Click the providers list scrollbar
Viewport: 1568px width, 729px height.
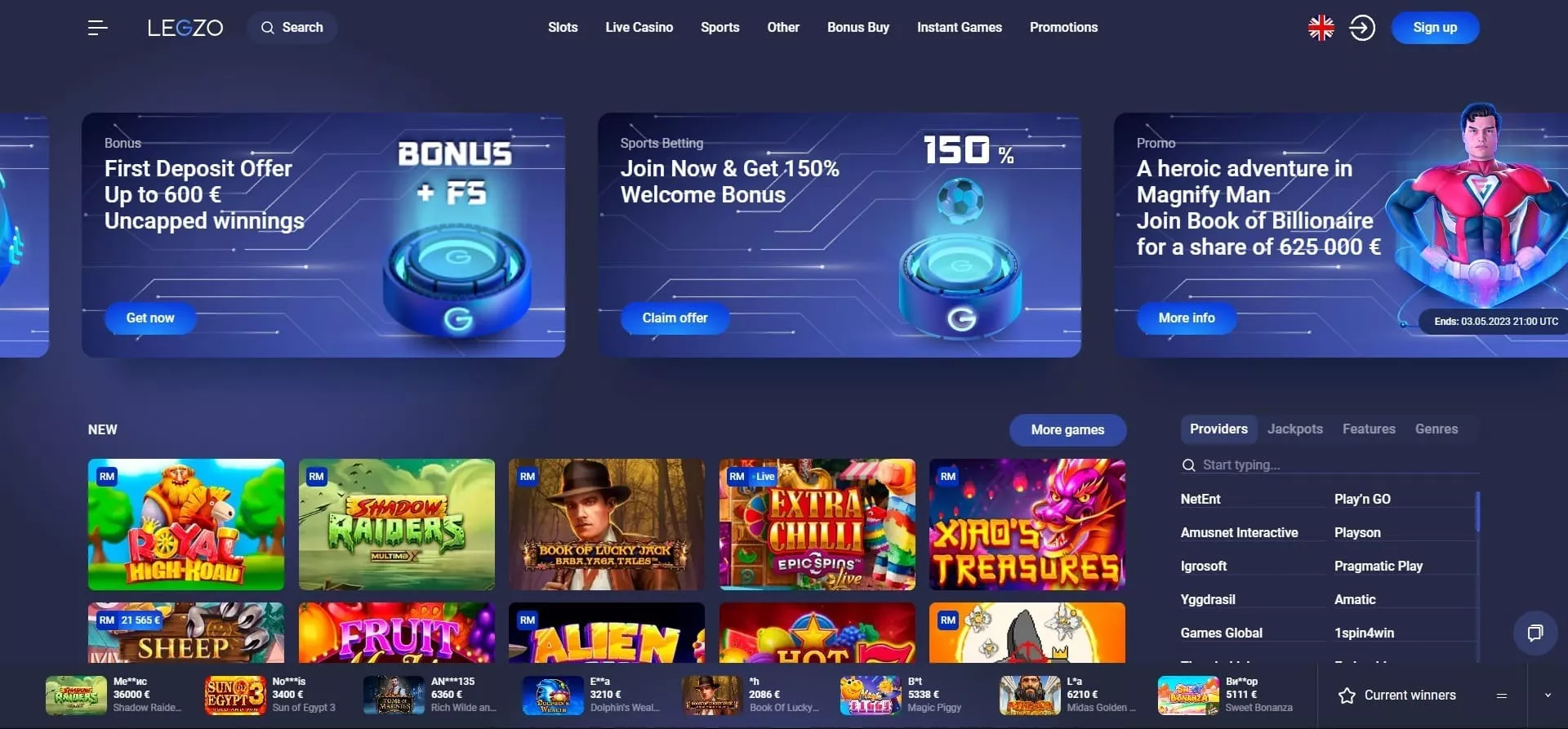coord(1477,511)
